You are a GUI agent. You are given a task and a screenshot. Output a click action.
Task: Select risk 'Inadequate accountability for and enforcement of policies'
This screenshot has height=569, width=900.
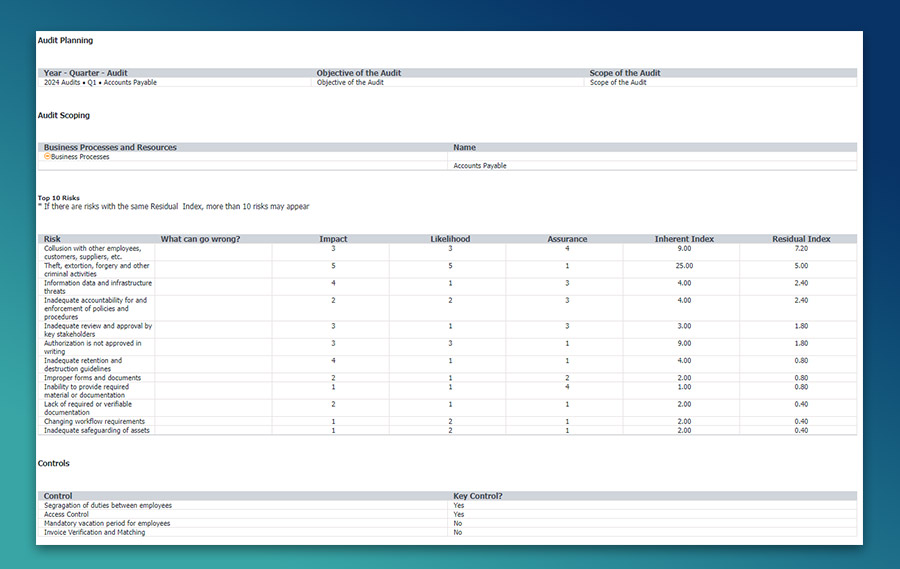(95, 308)
